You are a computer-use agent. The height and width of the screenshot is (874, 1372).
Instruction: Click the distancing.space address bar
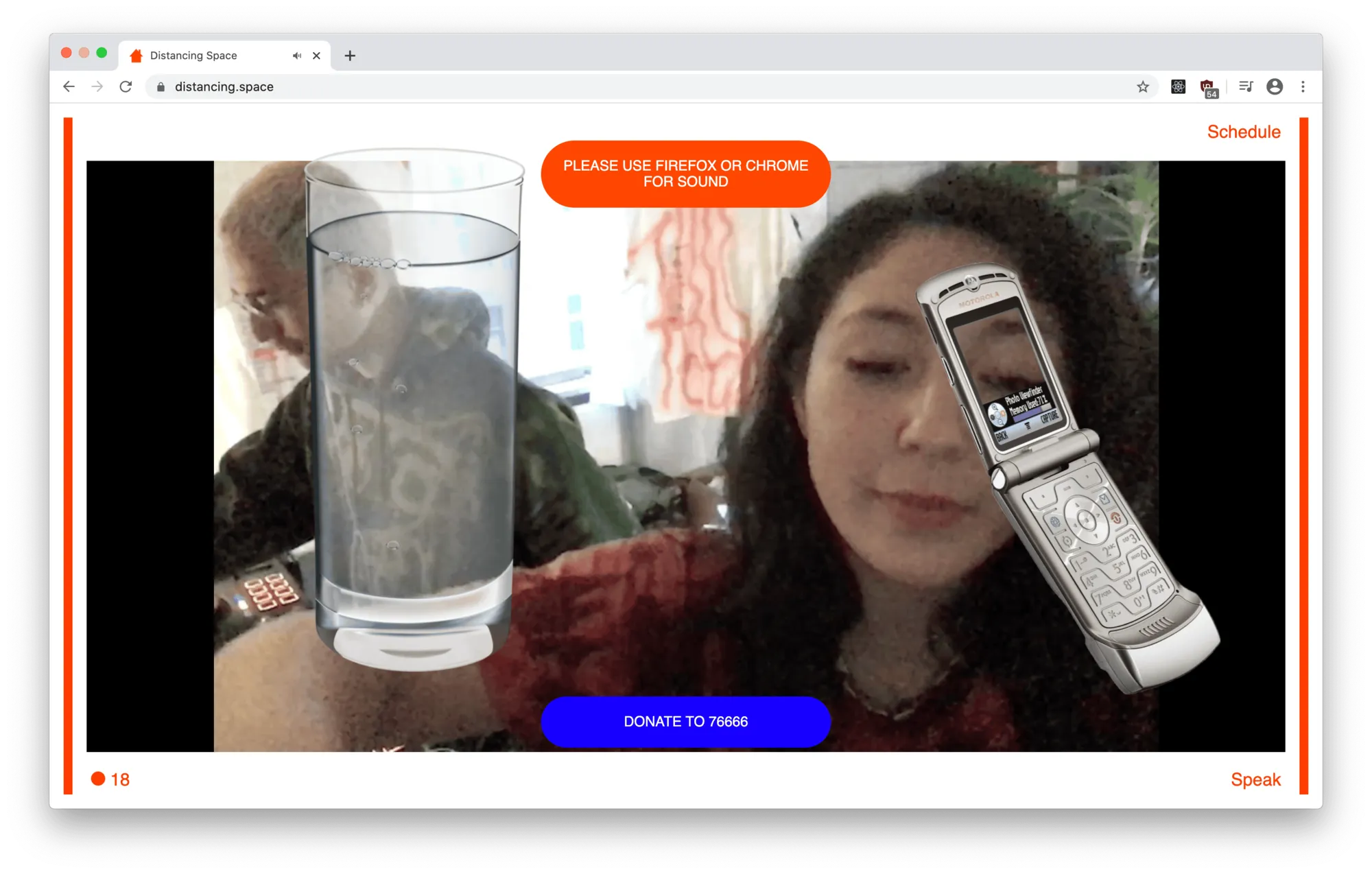(549, 86)
